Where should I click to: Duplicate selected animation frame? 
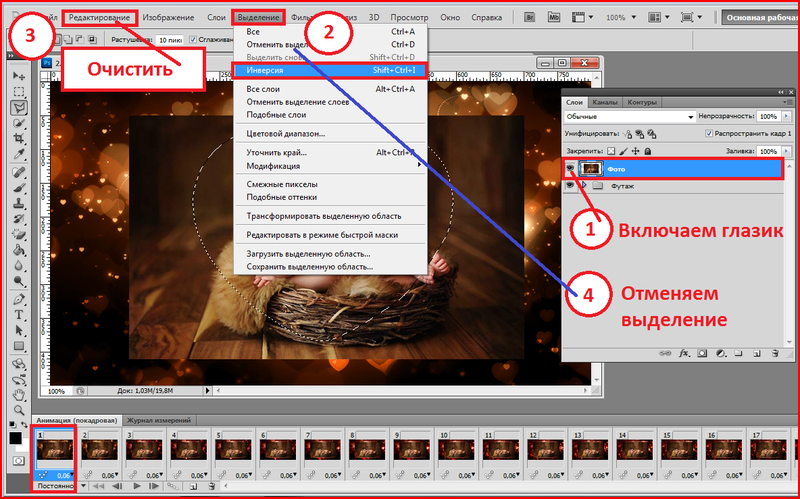coord(193,486)
